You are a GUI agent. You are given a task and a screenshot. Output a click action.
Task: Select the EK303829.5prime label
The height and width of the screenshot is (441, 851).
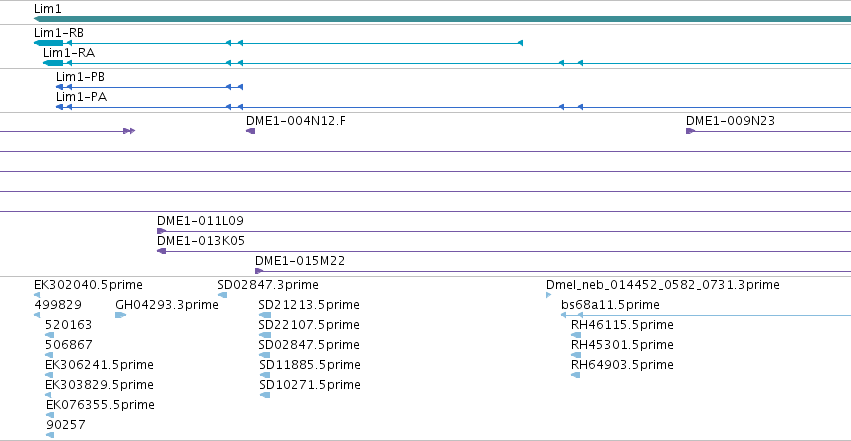point(99,385)
